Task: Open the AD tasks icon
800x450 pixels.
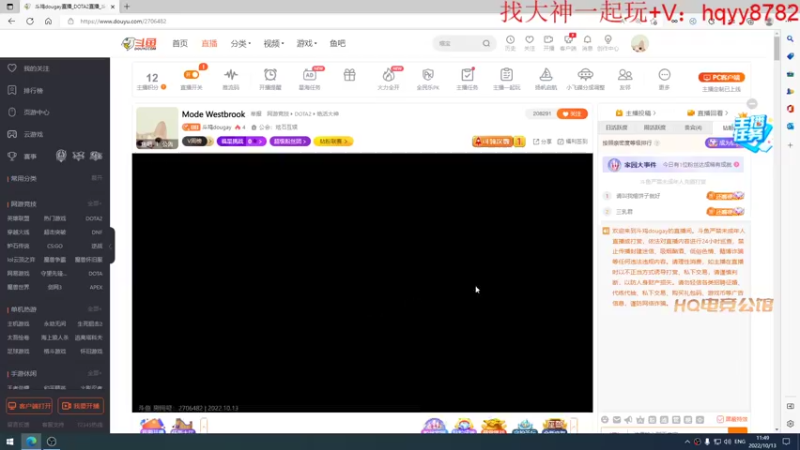Action: [x=309, y=75]
